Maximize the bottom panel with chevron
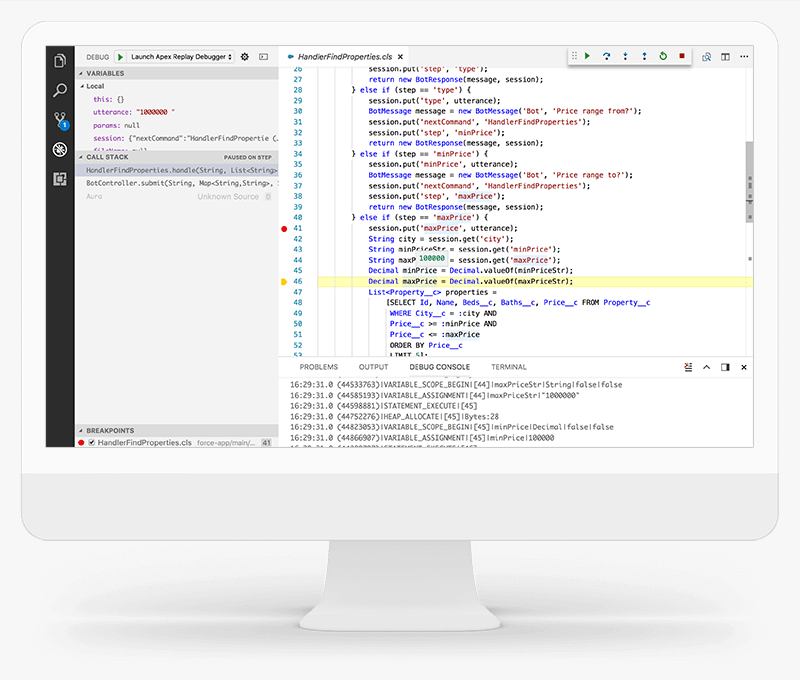Image resolution: width=800 pixels, height=680 pixels. [707, 367]
